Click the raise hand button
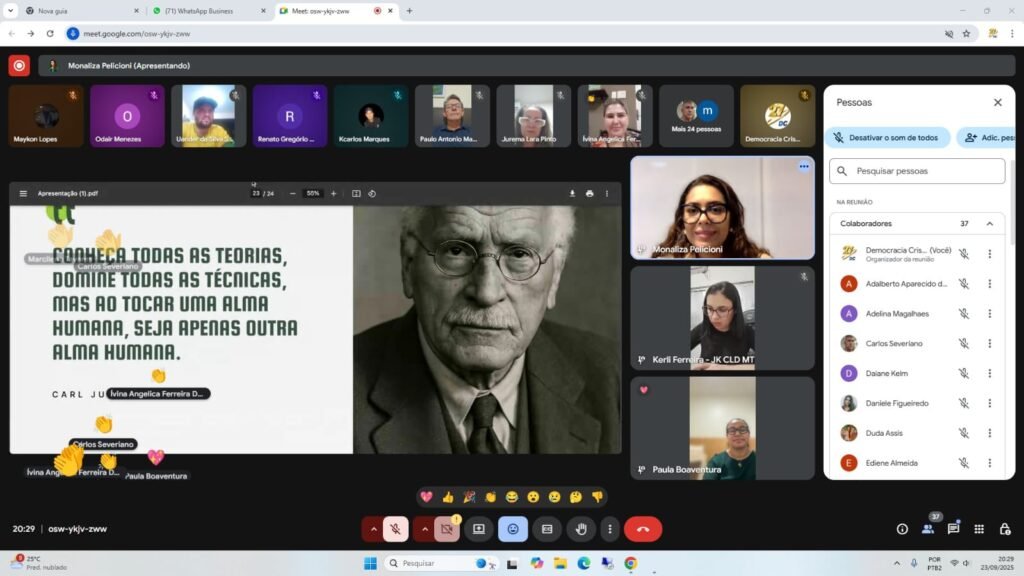This screenshot has height=576, width=1024. pyautogui.click(x=581, y=529)
